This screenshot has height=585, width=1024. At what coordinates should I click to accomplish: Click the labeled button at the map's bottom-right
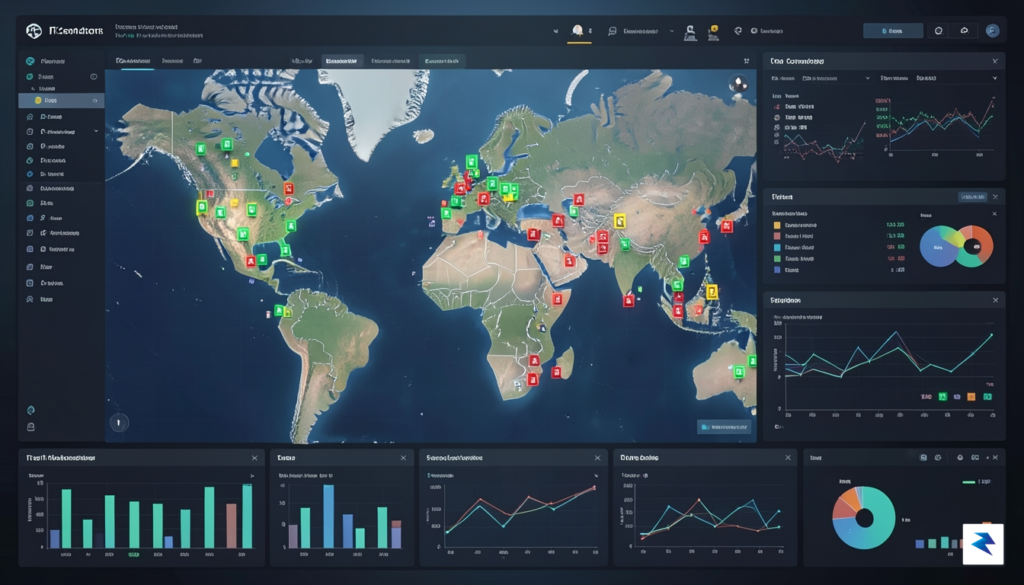pos(724,427)
